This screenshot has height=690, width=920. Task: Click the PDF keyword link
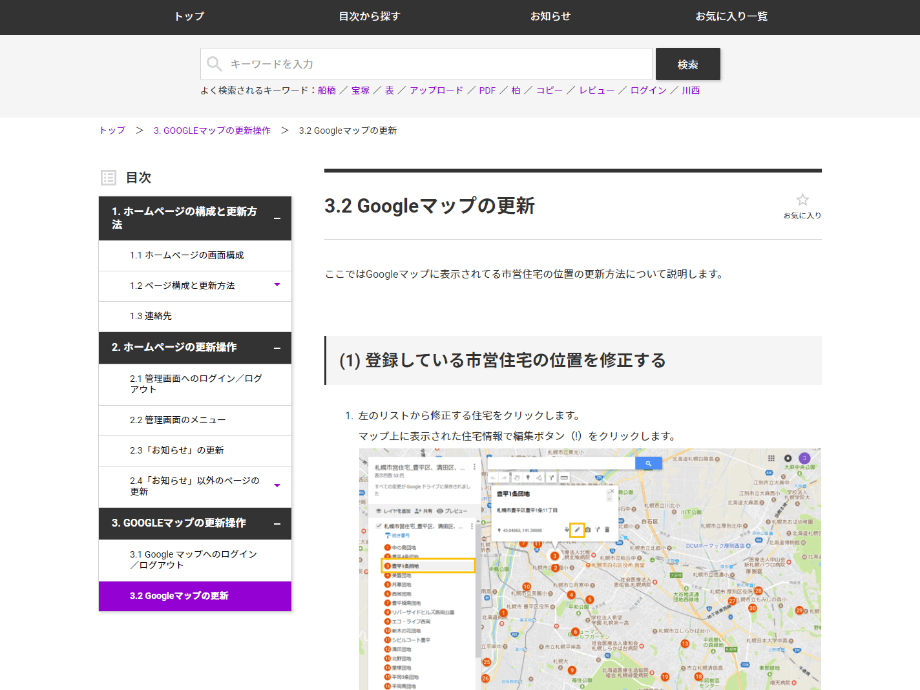[487, 90]
